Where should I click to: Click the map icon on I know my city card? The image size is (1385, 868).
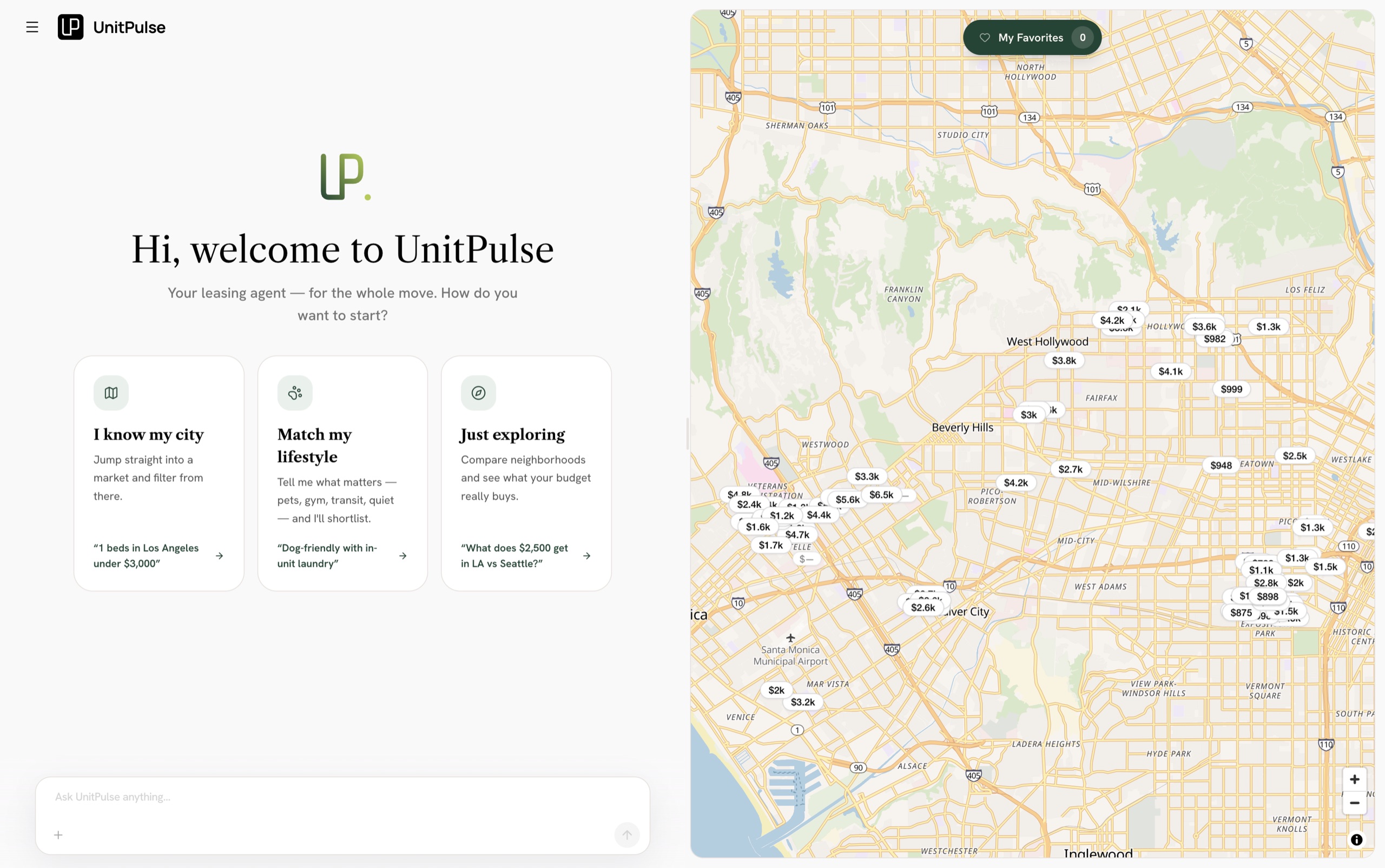pos(111,393)
